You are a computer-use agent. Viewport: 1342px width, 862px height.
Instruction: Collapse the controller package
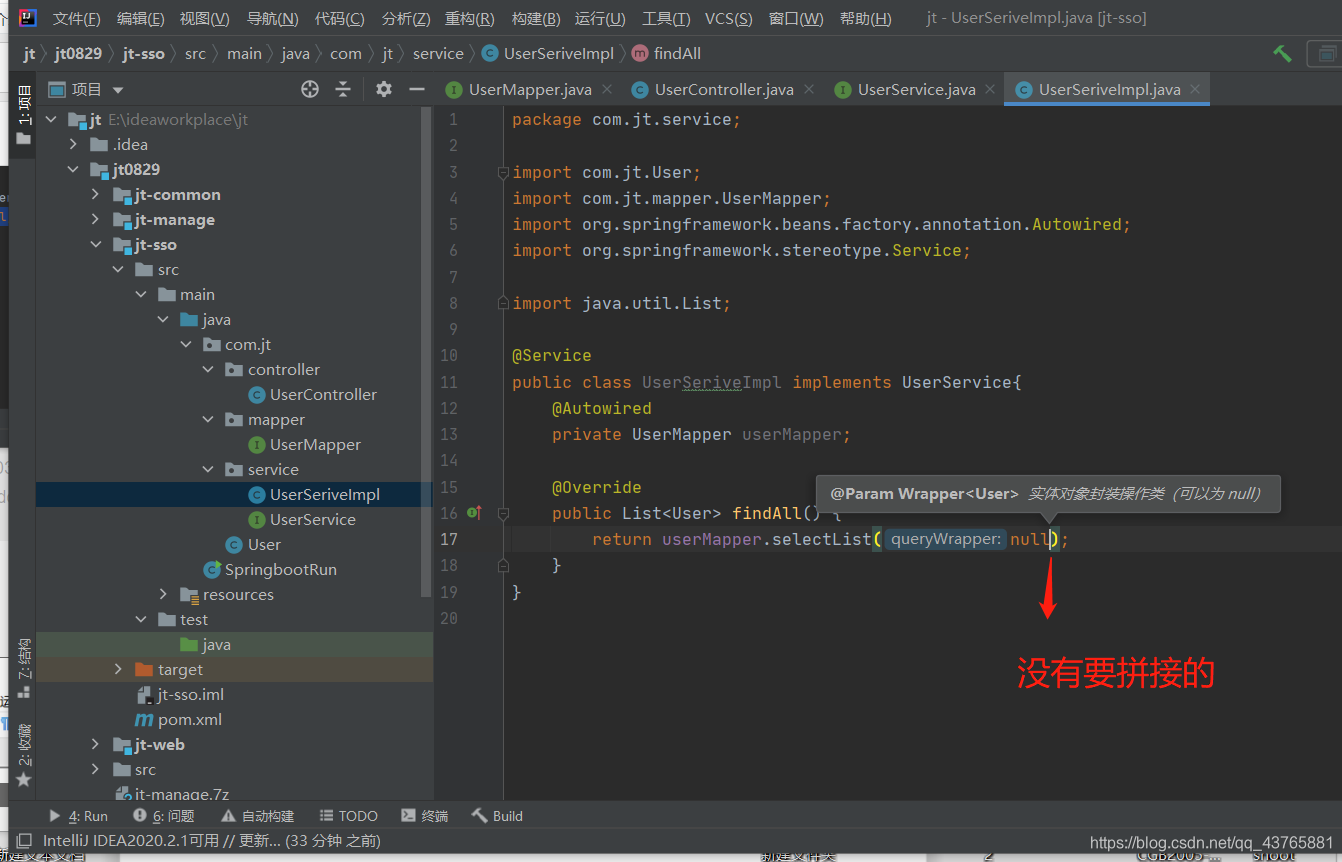click(x=208, y=369)
